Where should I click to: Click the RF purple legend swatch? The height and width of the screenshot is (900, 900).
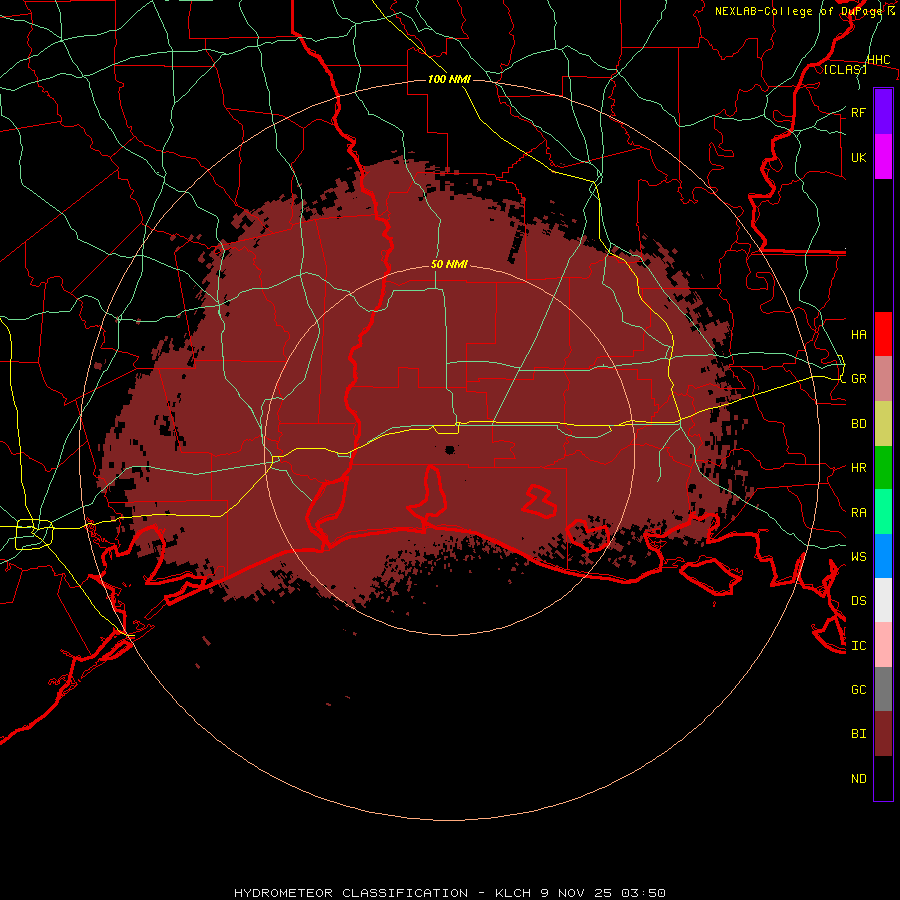tap(883, 112)
